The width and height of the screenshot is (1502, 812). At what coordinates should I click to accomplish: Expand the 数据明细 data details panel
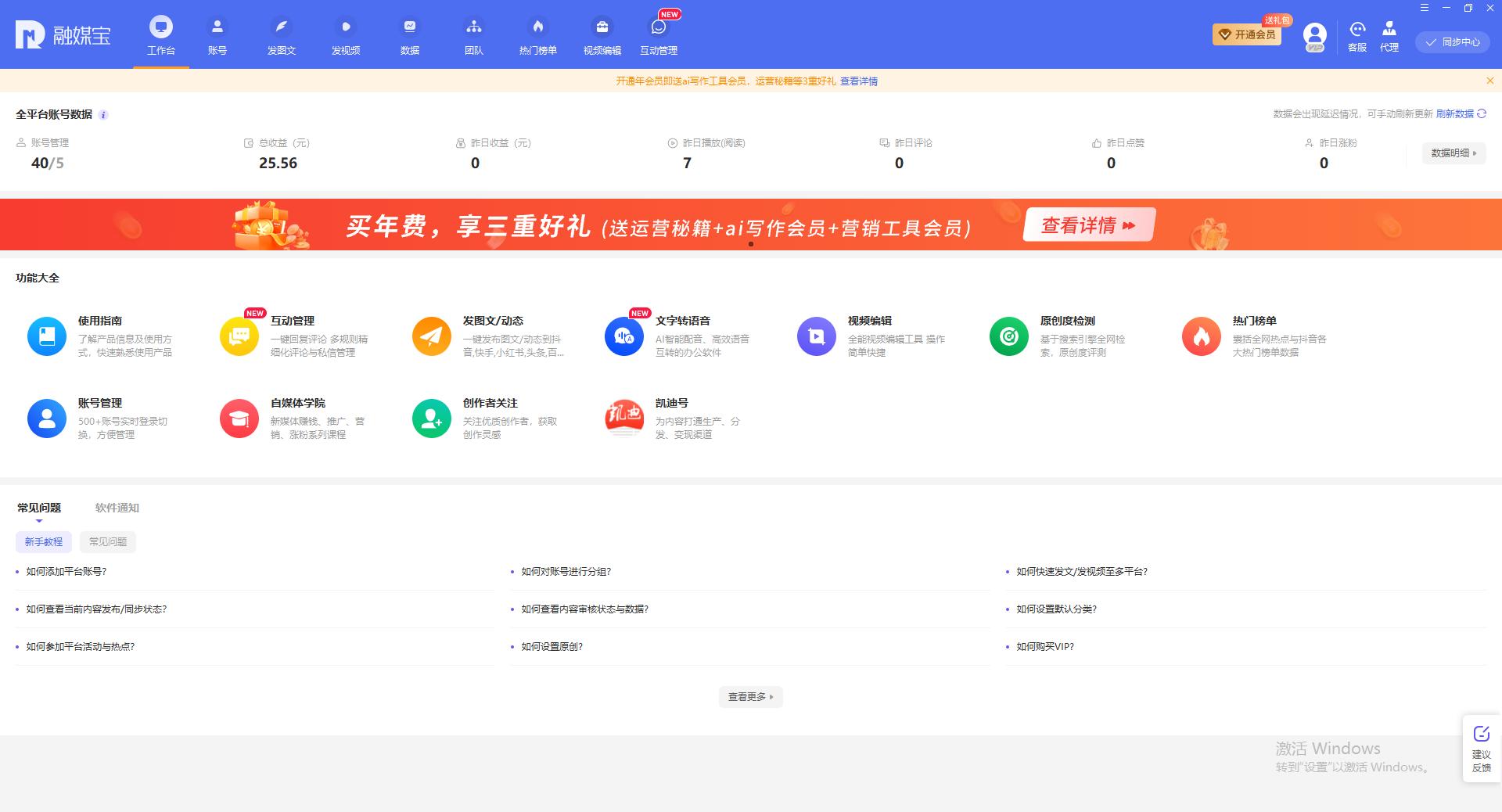[x=1453, y=153]
